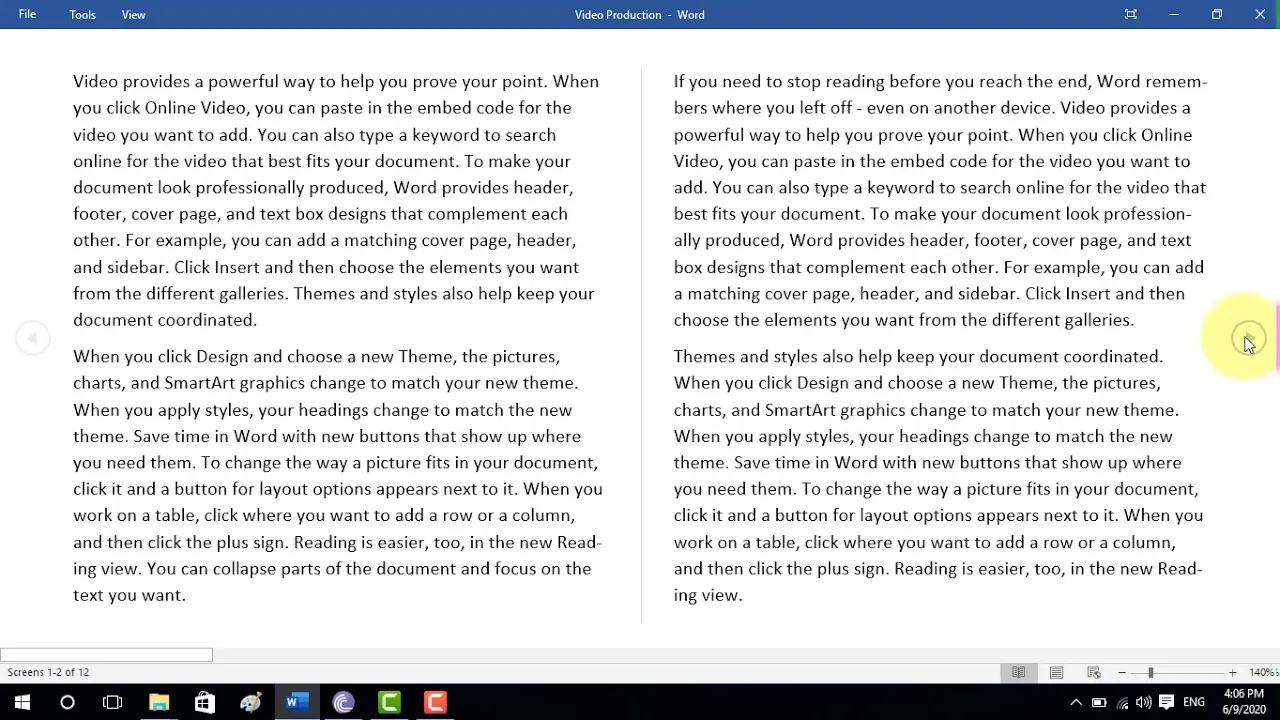Open the View menu
This screenshot has width=1280, height=720.
pyautogui.click(x=133, y=14)
